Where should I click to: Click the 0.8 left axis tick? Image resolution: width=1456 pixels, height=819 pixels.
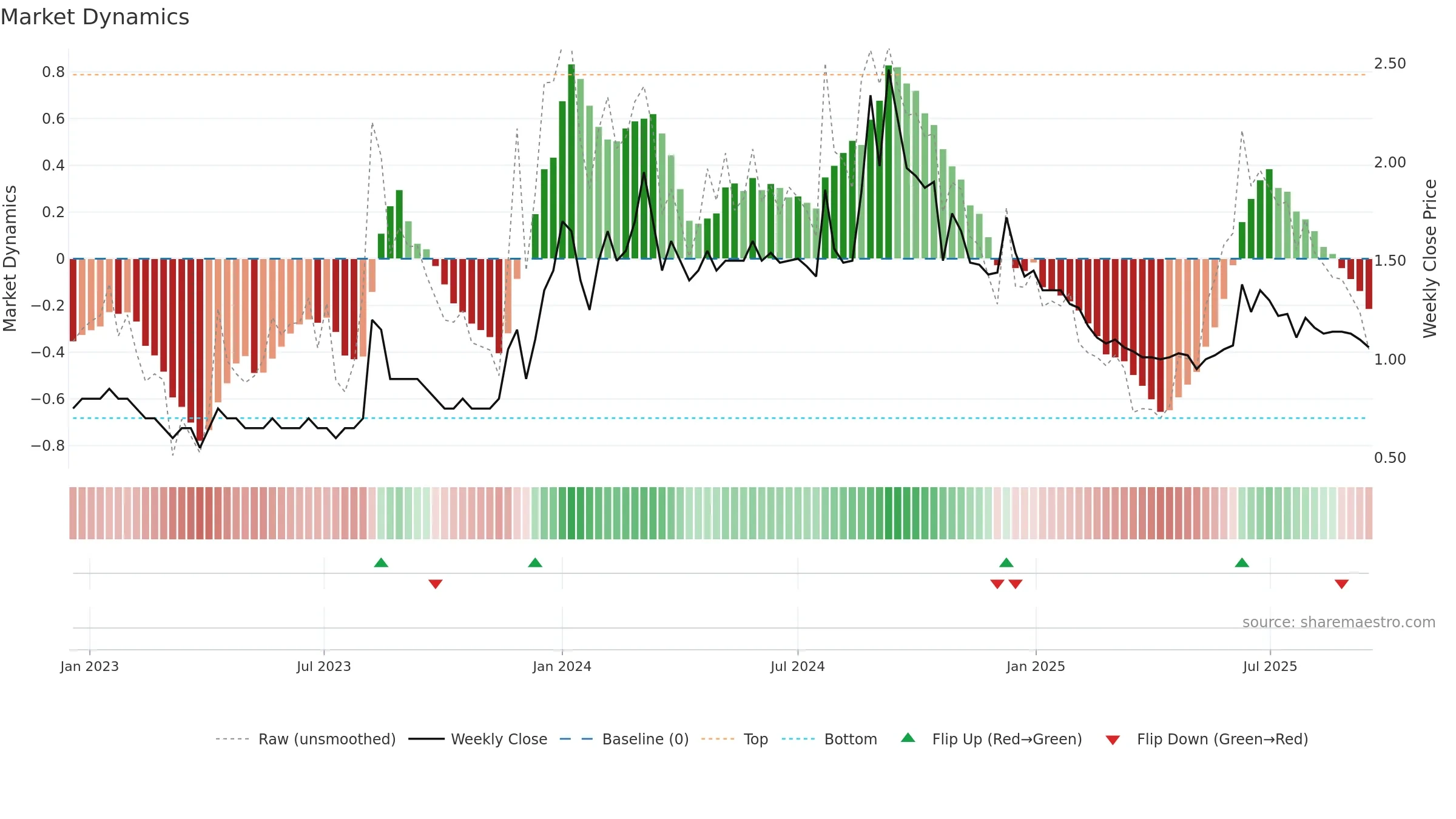pos(53,72)
